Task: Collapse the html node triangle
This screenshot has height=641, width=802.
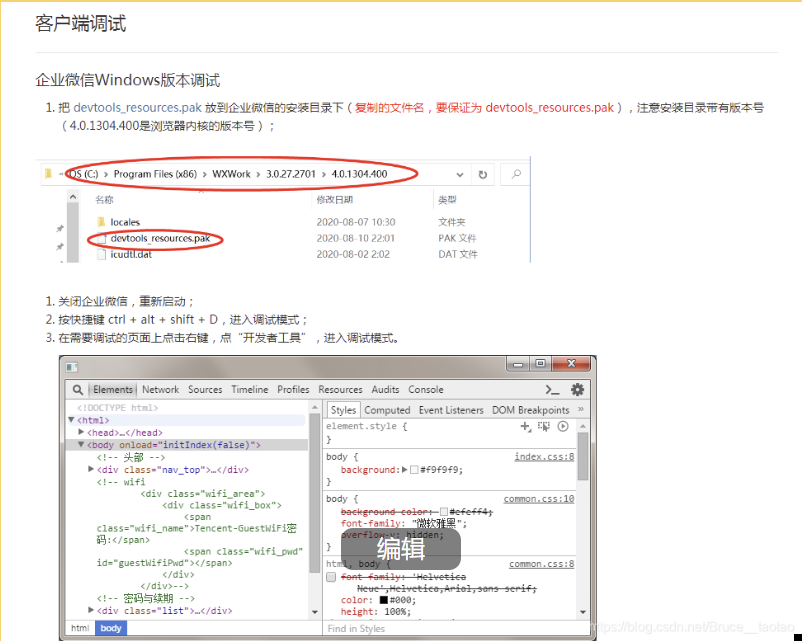Action: click(72, 419)
